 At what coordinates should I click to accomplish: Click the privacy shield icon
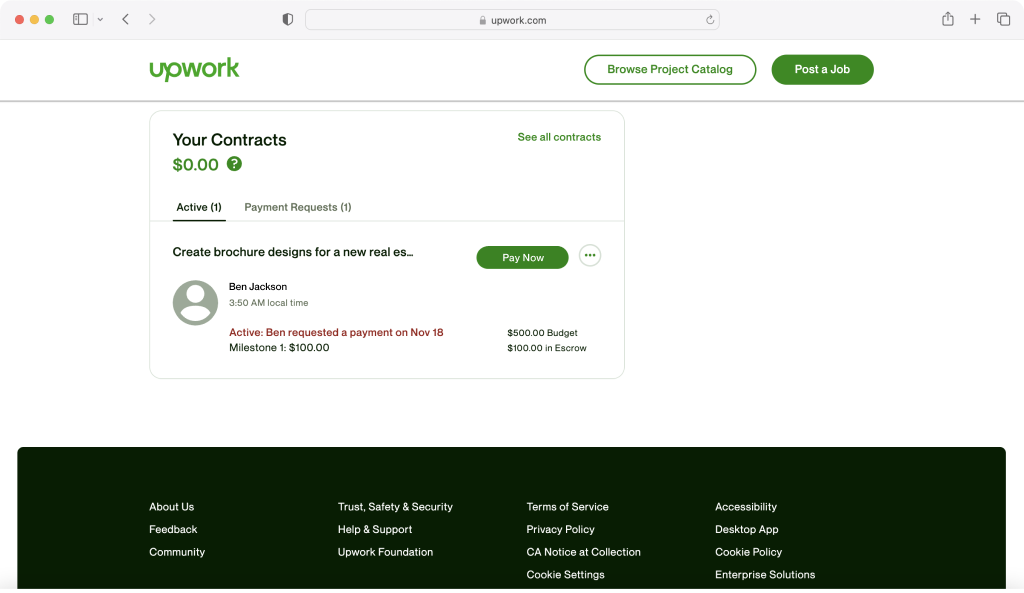(288, 19)
